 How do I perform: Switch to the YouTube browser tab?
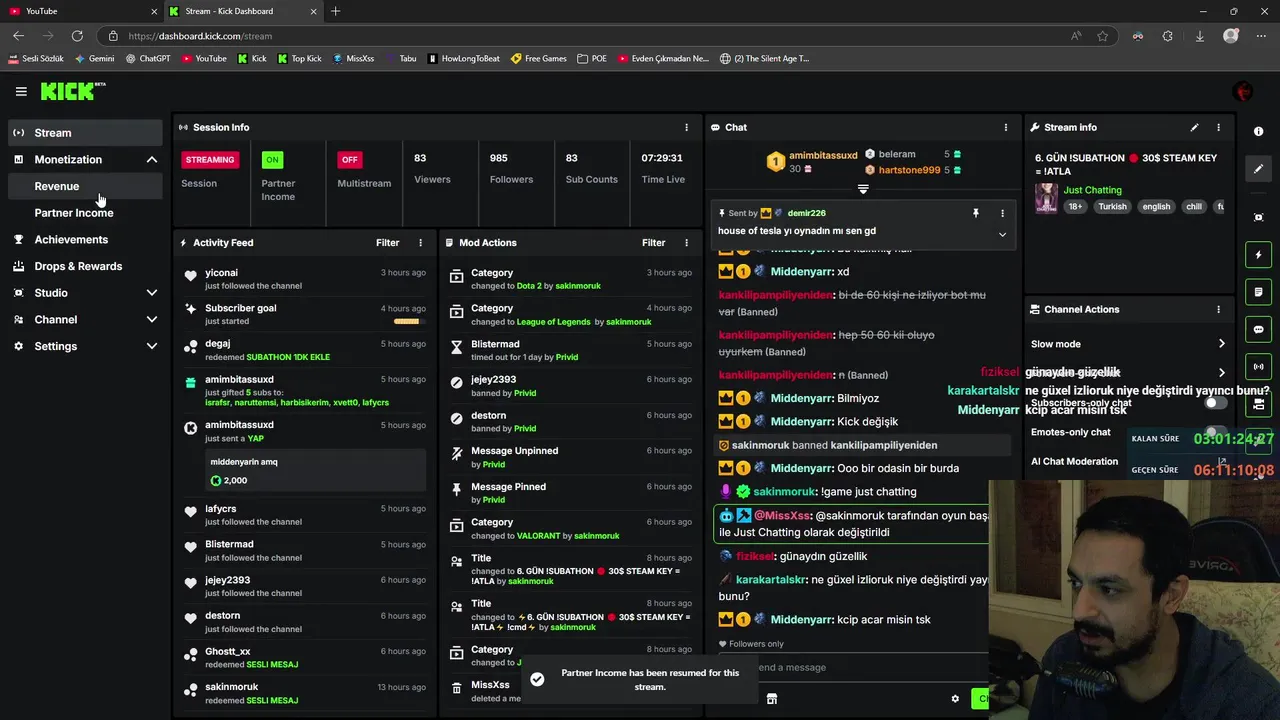click(x=80, y=11)
